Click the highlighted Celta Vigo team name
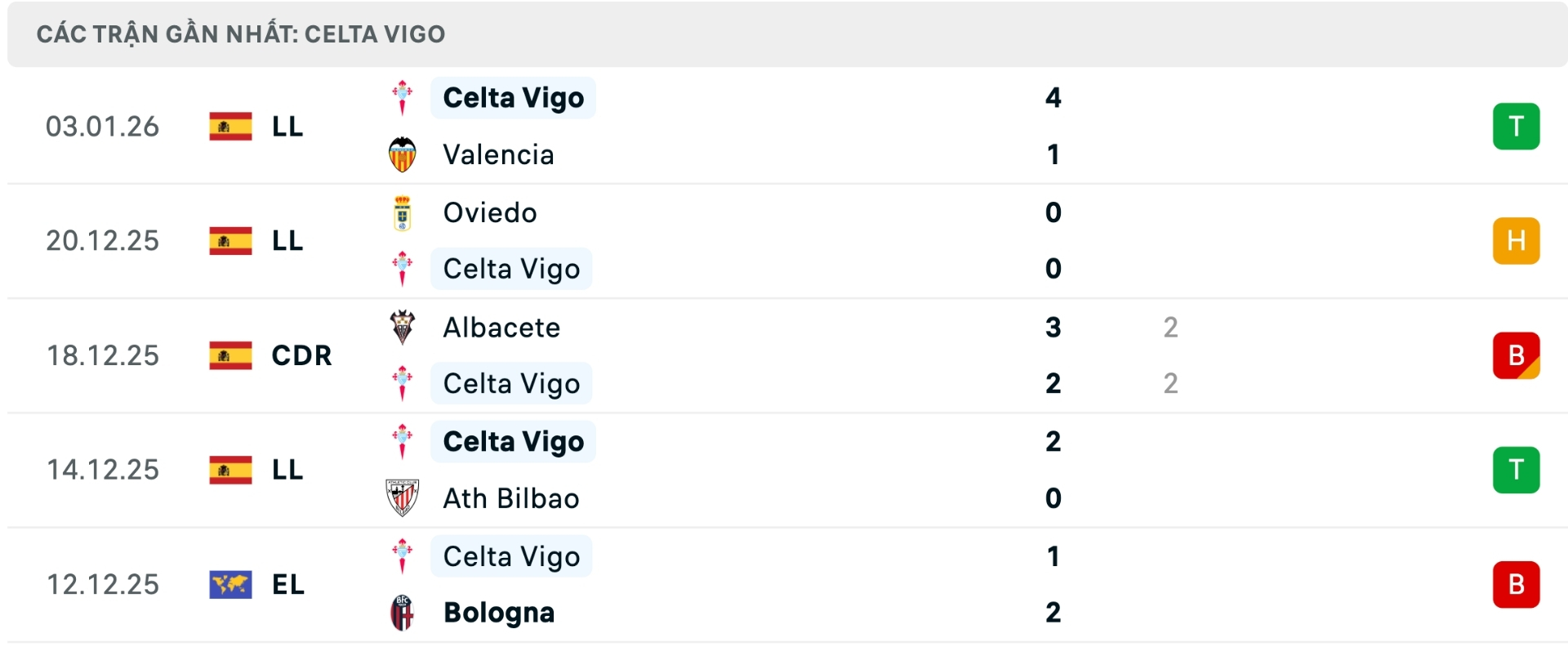The image size is (1568, 647). tap(513, 97)
